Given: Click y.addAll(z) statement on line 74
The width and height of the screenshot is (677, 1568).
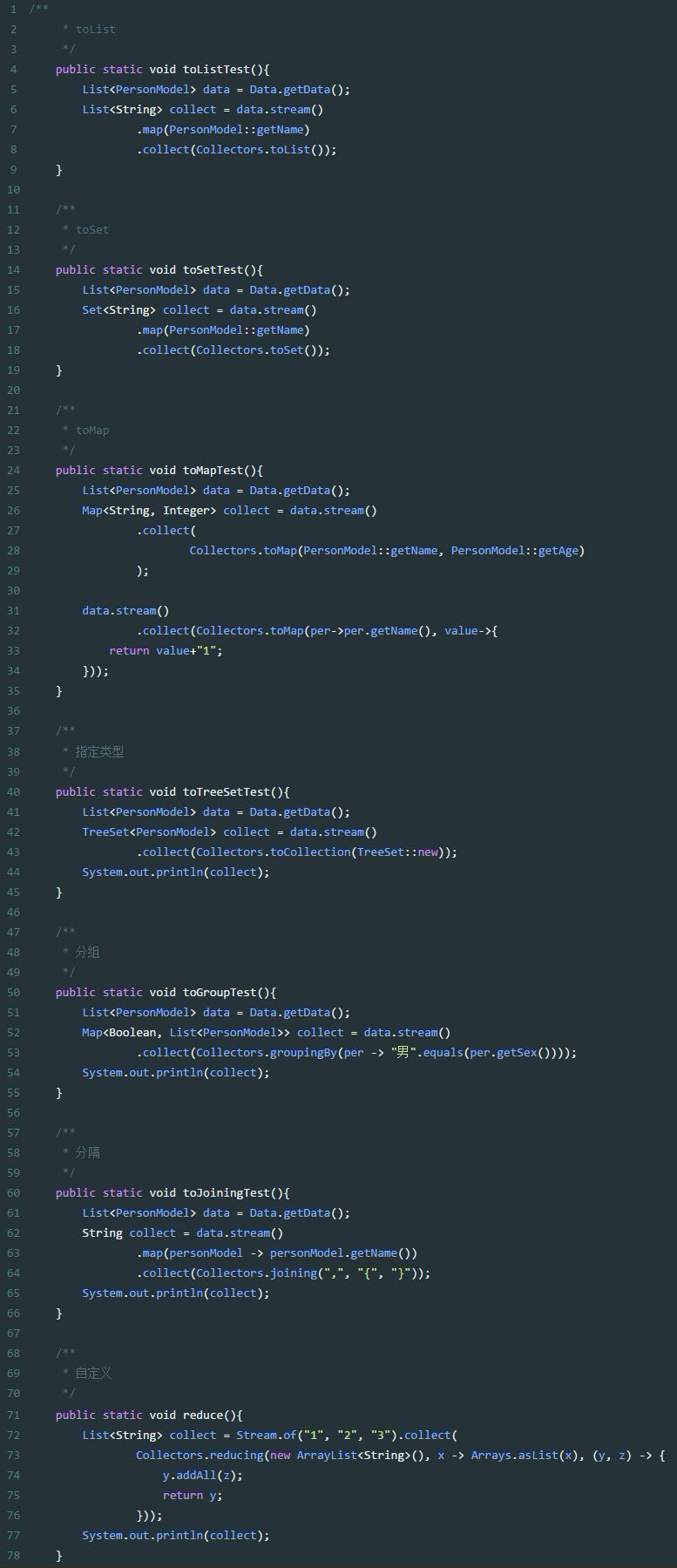Looking at the screenshot, I should click(x=203, y=1476).
